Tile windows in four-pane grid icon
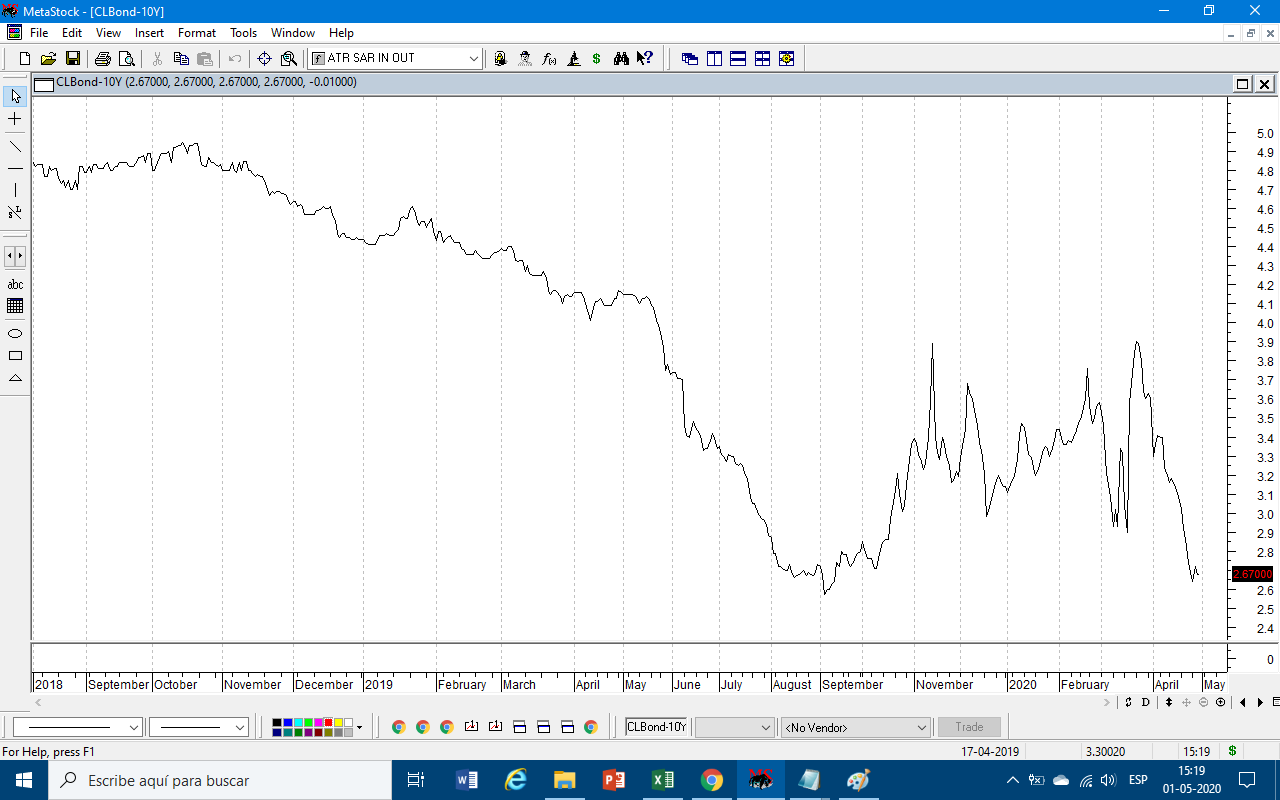 click(762, 59)
